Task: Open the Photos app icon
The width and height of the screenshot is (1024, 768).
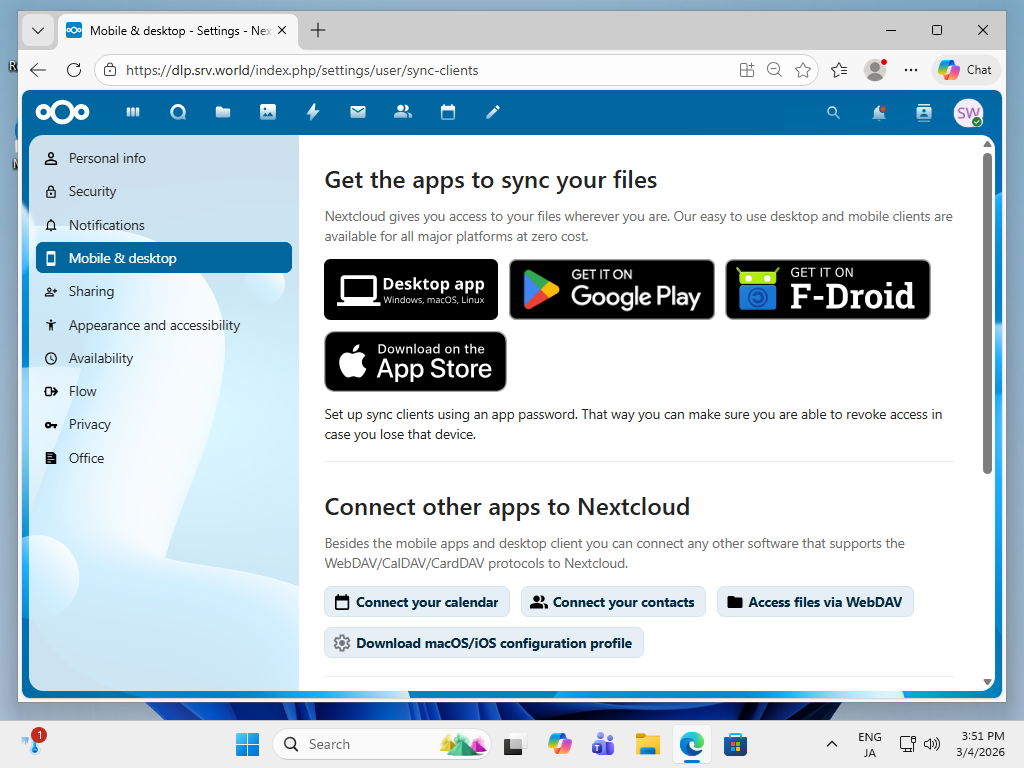Action: click(x=268, y=112)
